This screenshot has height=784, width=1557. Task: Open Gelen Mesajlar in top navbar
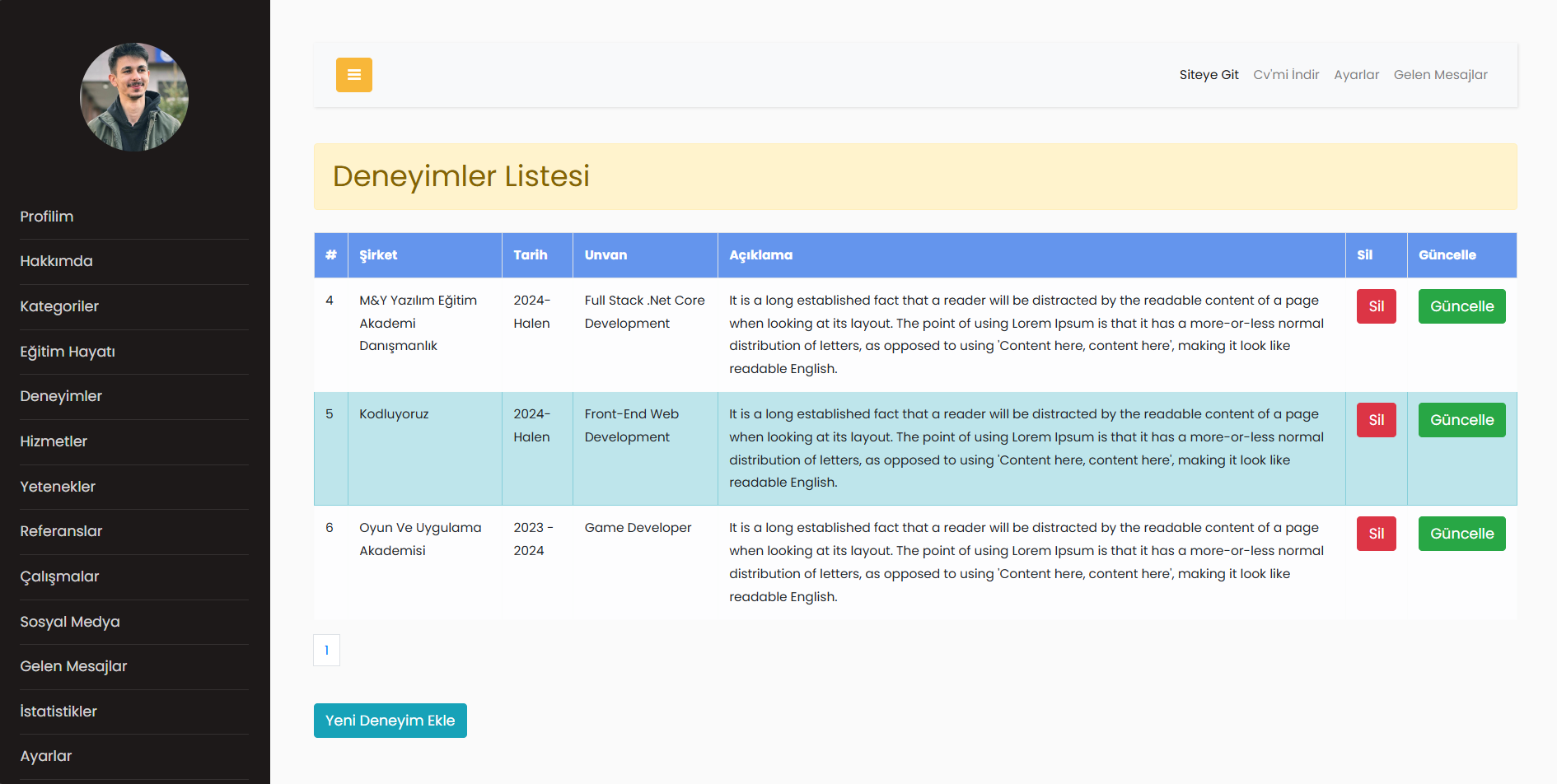[1440, 75]
